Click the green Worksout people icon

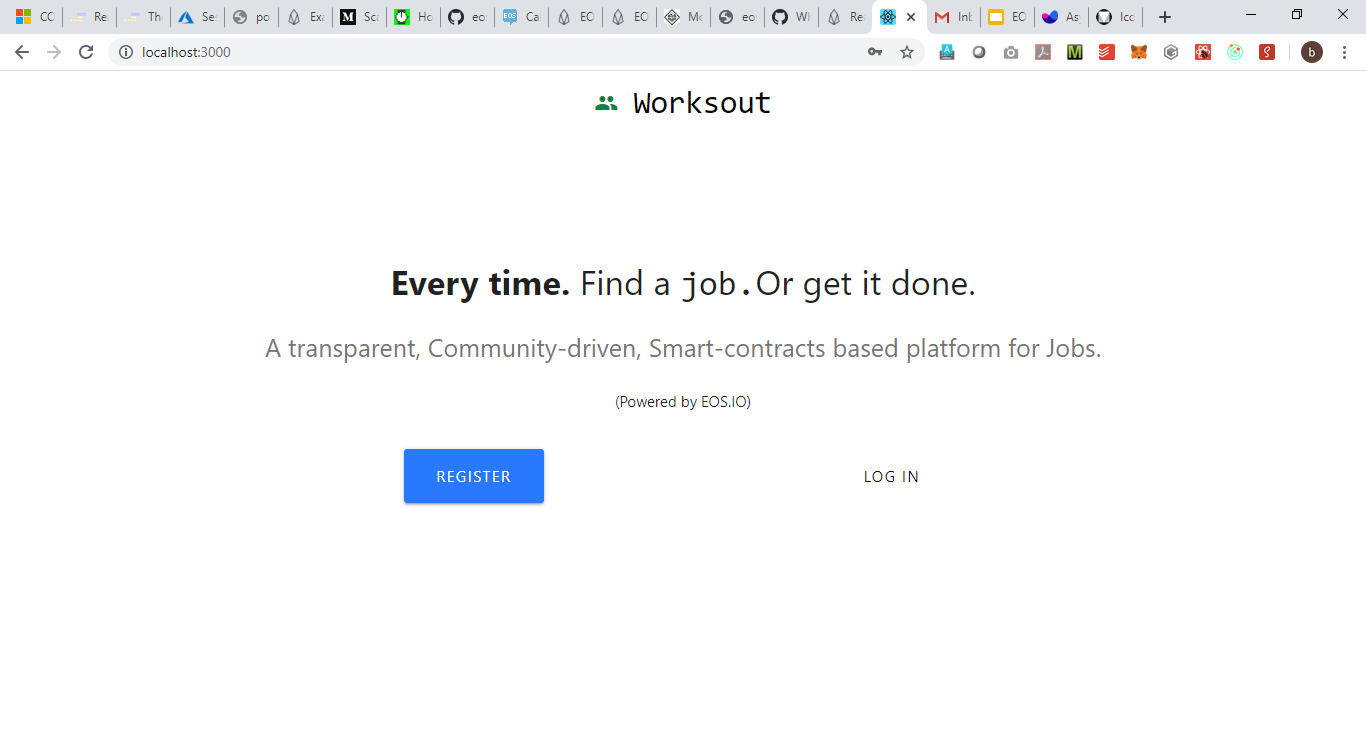click(x=606, y=103)
